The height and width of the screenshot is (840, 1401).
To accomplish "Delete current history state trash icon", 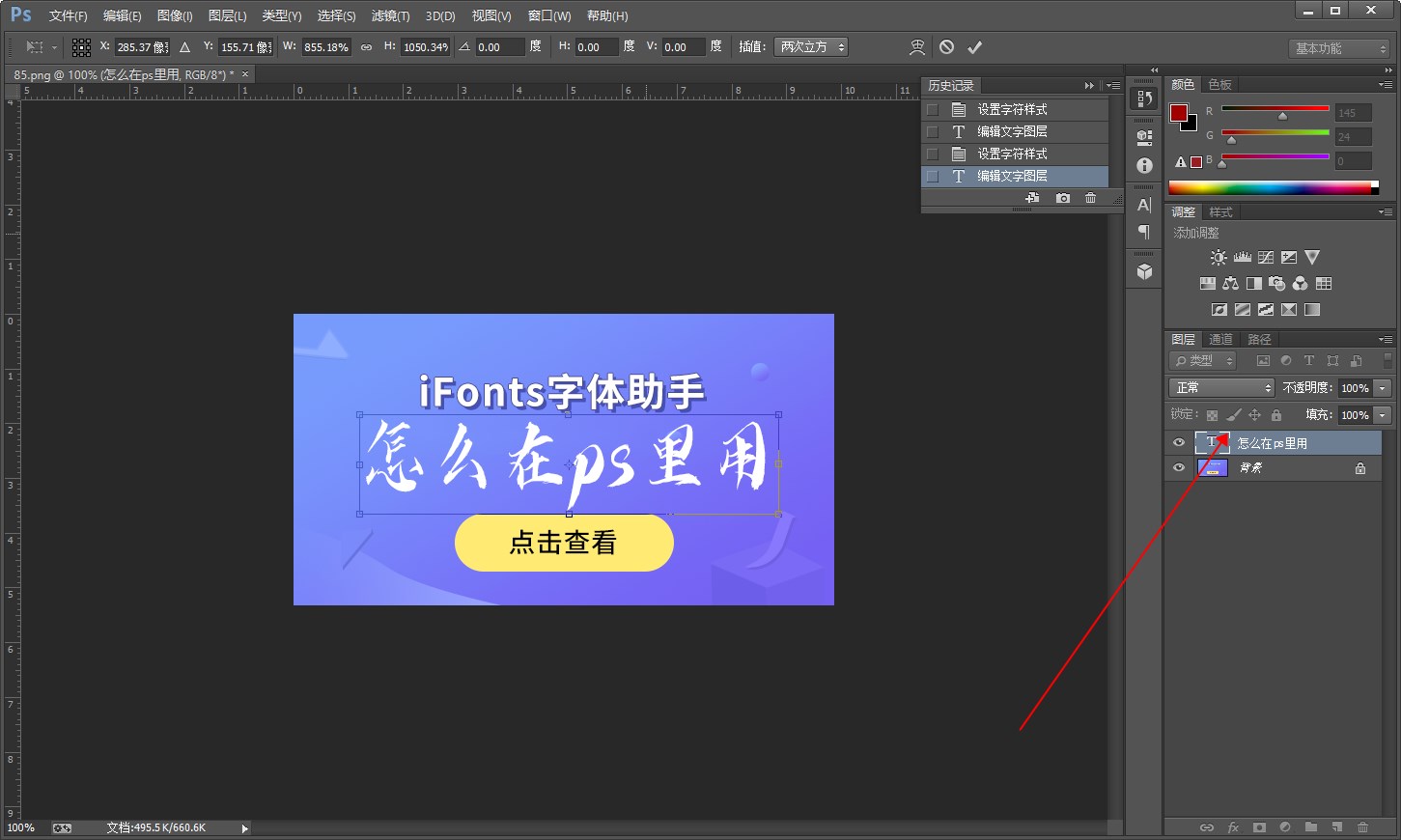I will [x=1091, y=198].
